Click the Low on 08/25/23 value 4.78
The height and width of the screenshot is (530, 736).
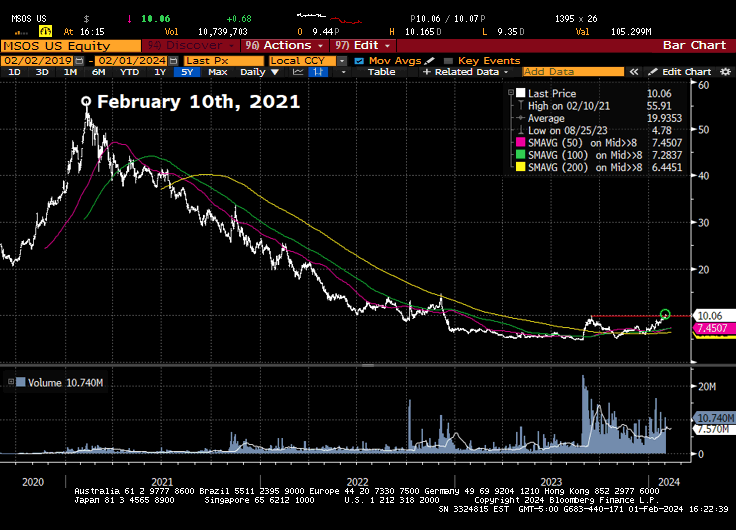pos(662,131)
